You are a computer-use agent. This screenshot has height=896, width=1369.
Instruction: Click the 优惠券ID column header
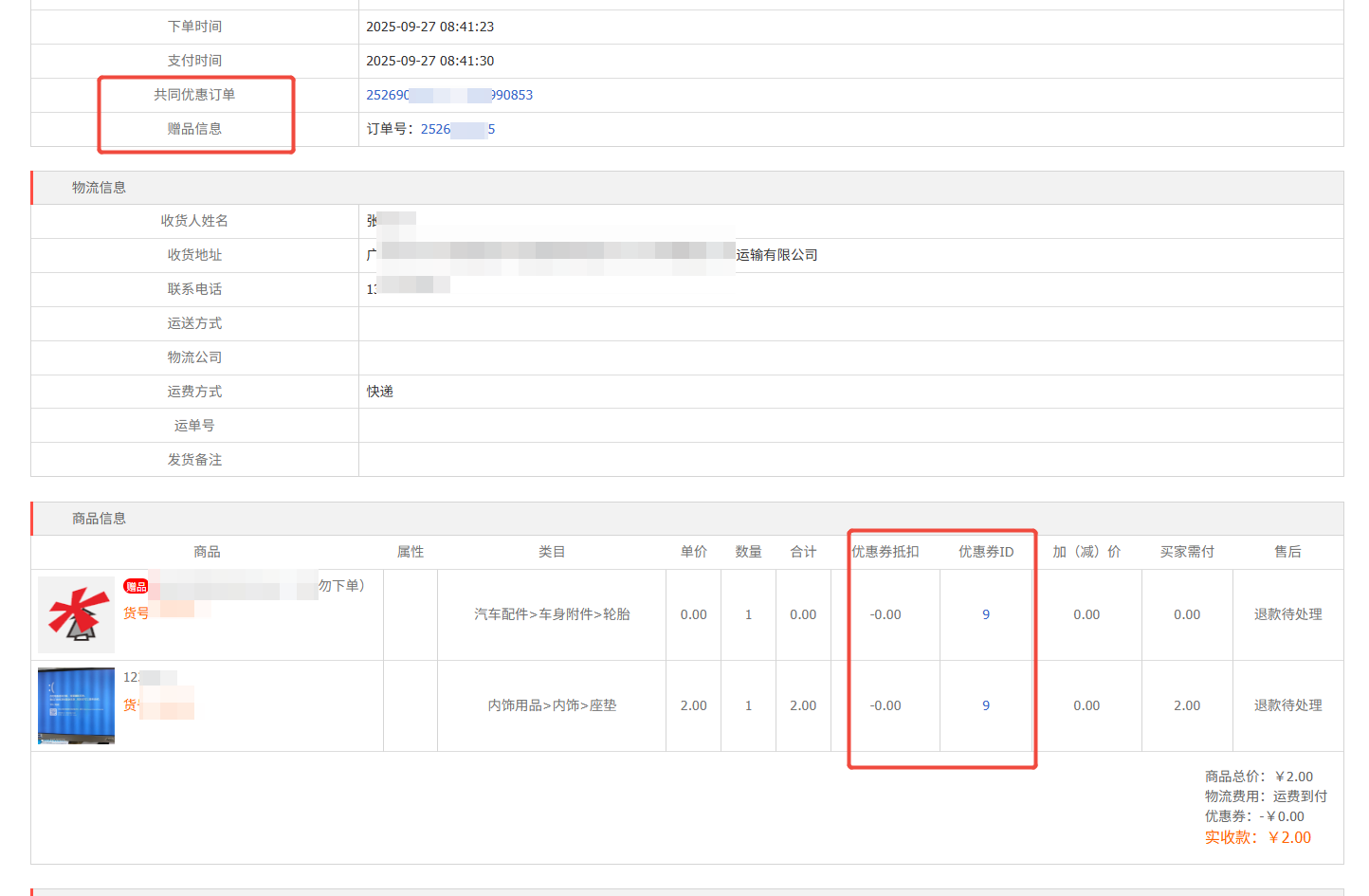[x=986, y=551]
